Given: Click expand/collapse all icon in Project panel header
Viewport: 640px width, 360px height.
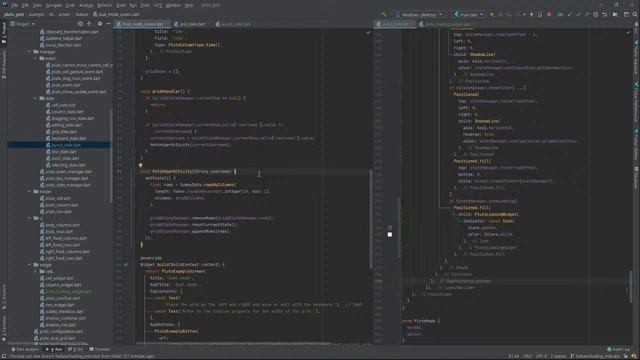Looking at the screenshot, I should point(89,24).
